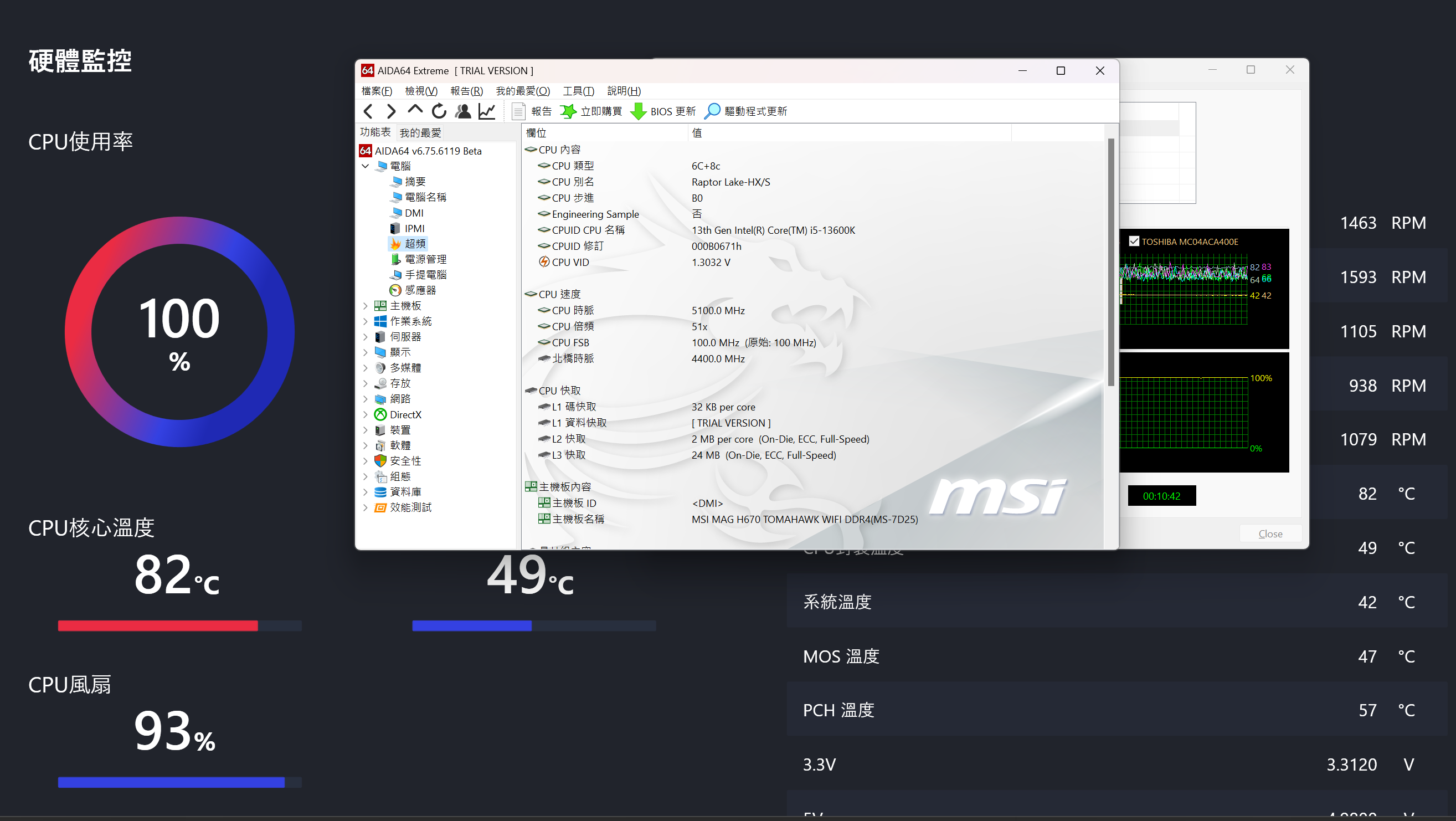The width and height of the screenshot is (1456, 821).
Task: Switch to the 功能表 tab
Action: click(x=375, y=132)
